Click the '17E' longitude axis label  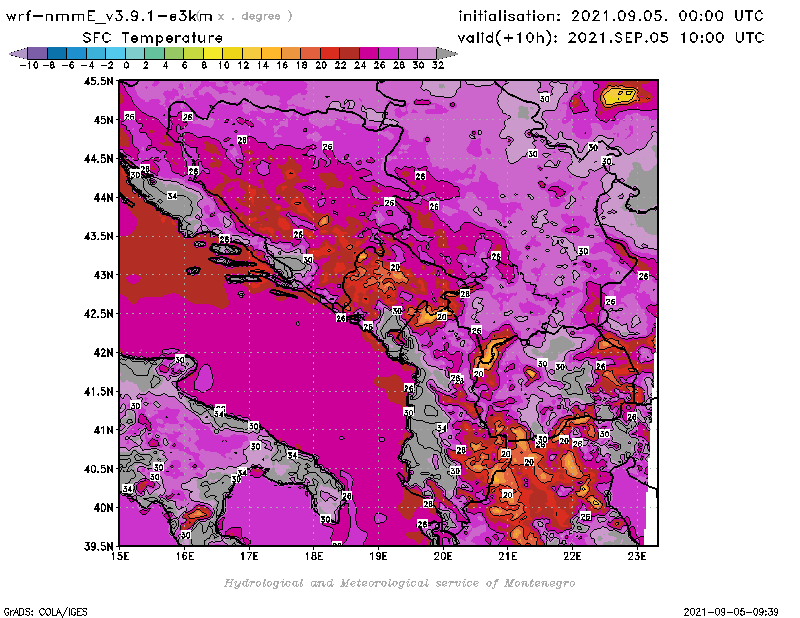coord(249,556)
